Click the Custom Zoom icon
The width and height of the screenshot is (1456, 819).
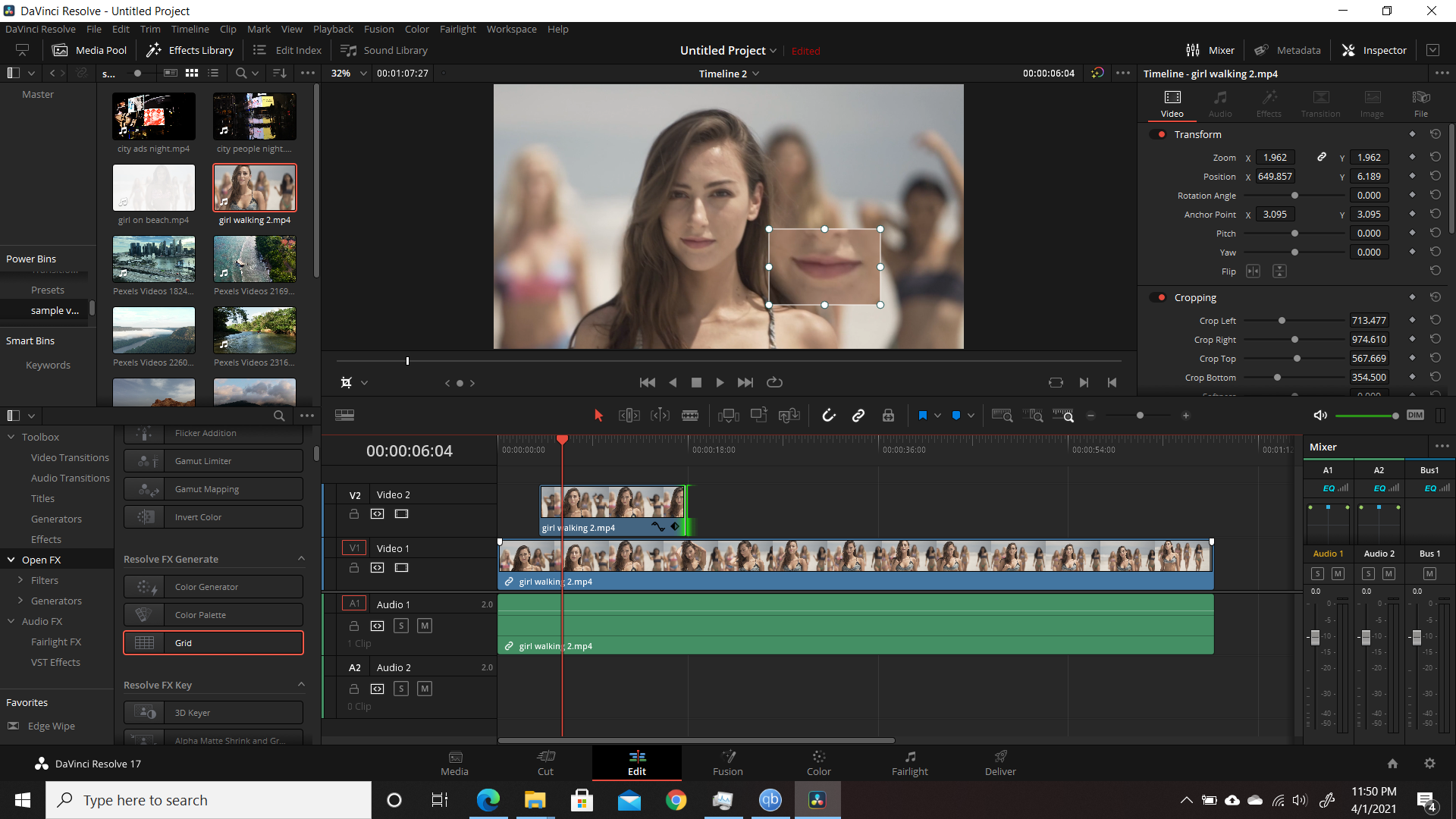(x=1063, y=416)
